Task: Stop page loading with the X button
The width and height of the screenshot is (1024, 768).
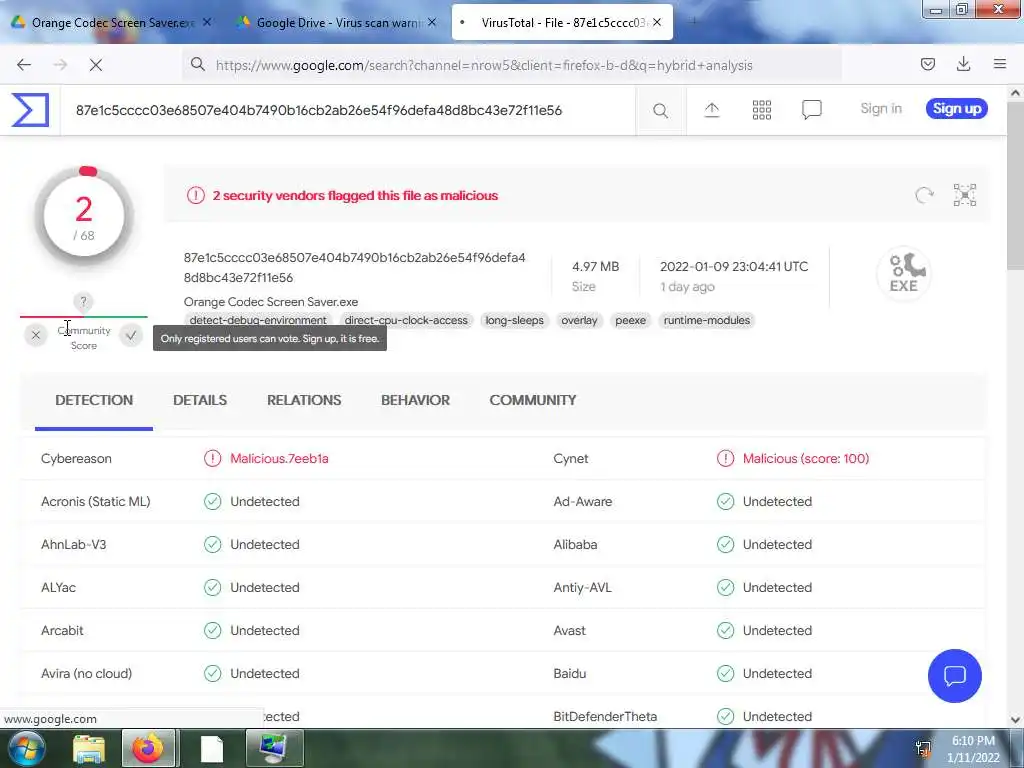Action: (95, 65)
